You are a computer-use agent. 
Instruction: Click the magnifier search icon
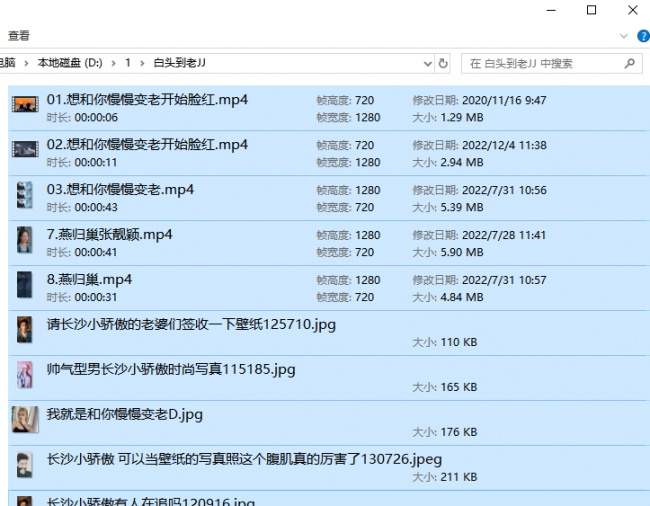click(x=630, y=63)
